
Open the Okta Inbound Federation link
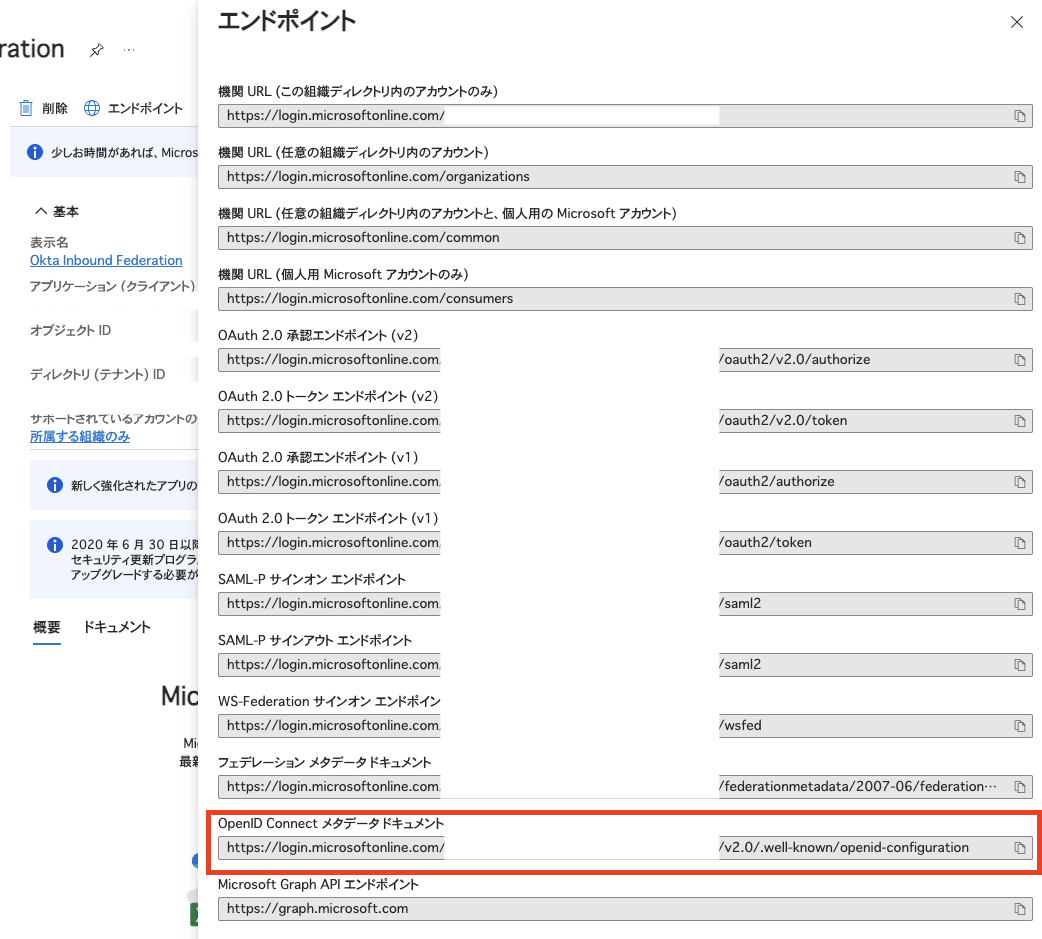[106, 260]
